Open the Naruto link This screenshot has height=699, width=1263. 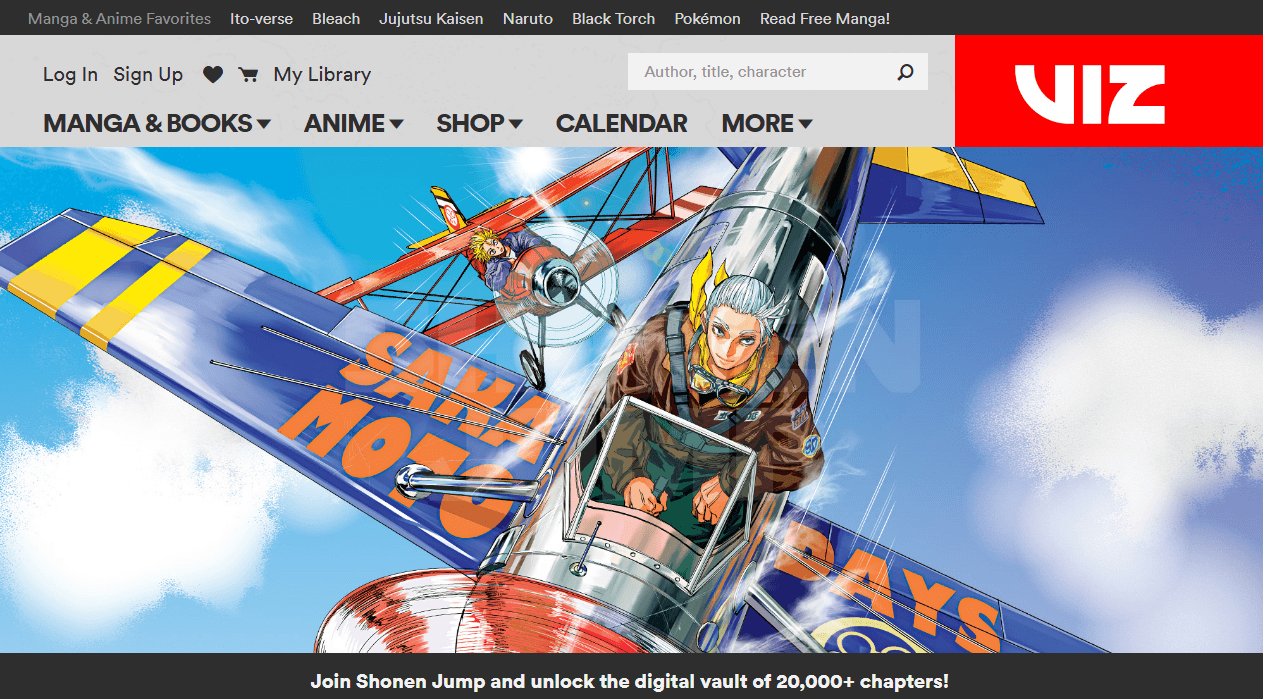point(528,18)
